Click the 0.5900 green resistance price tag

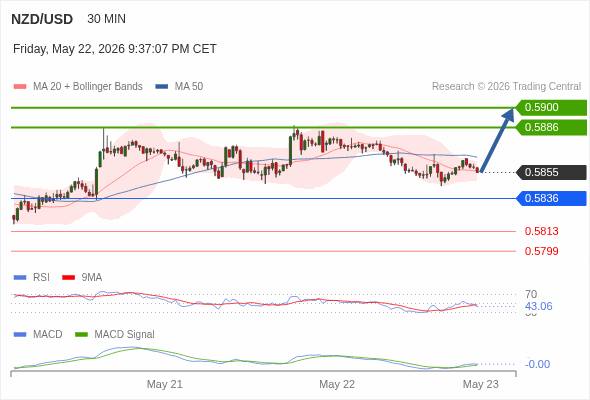point(551,108)
